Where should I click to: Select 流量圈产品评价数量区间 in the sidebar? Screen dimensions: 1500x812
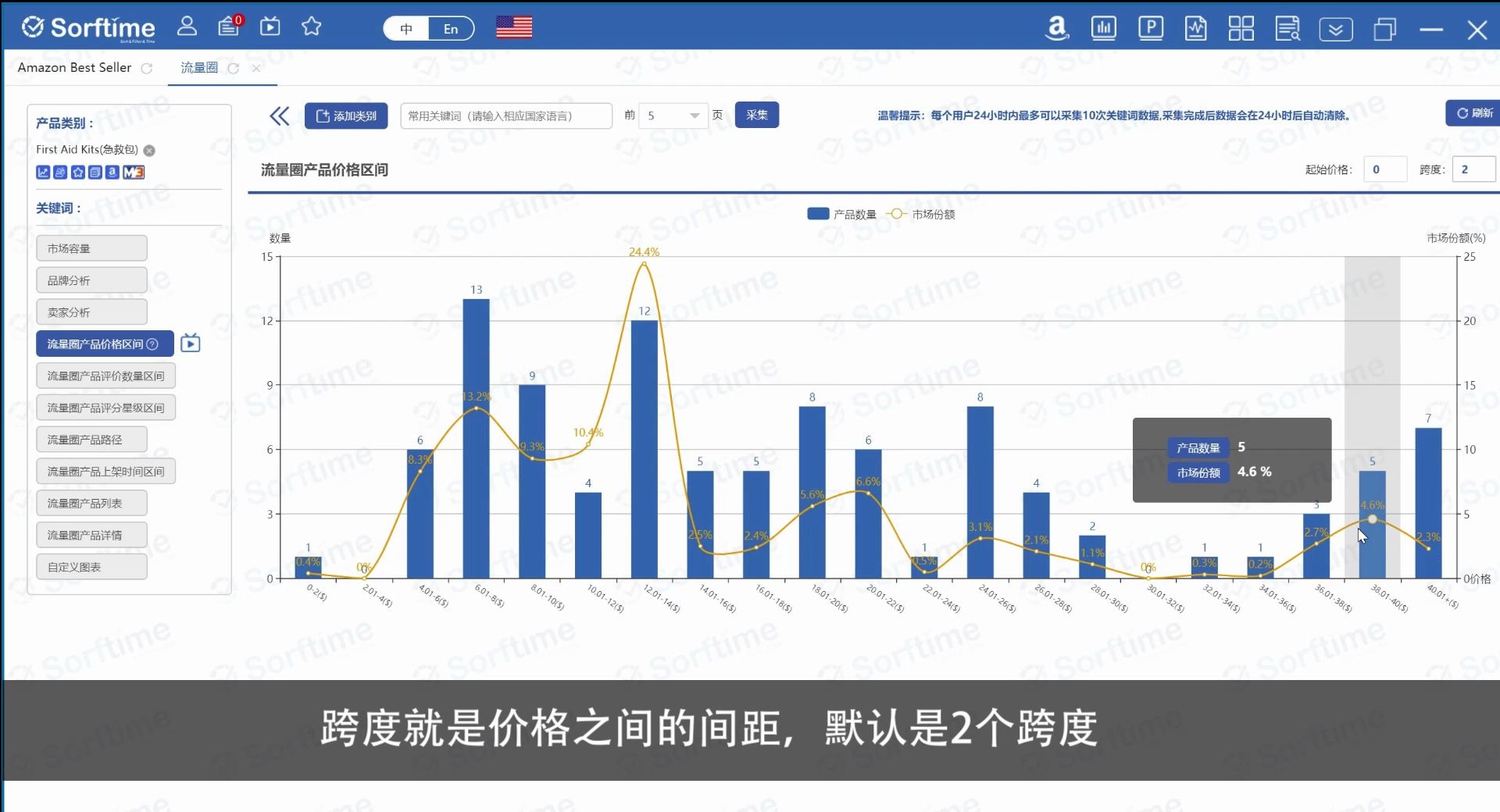click(x=105, y=376)
